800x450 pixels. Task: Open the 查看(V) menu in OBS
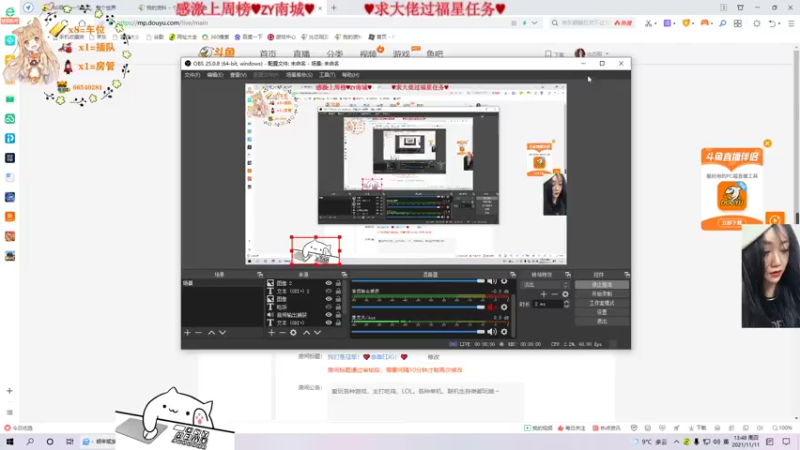(238, 75)
